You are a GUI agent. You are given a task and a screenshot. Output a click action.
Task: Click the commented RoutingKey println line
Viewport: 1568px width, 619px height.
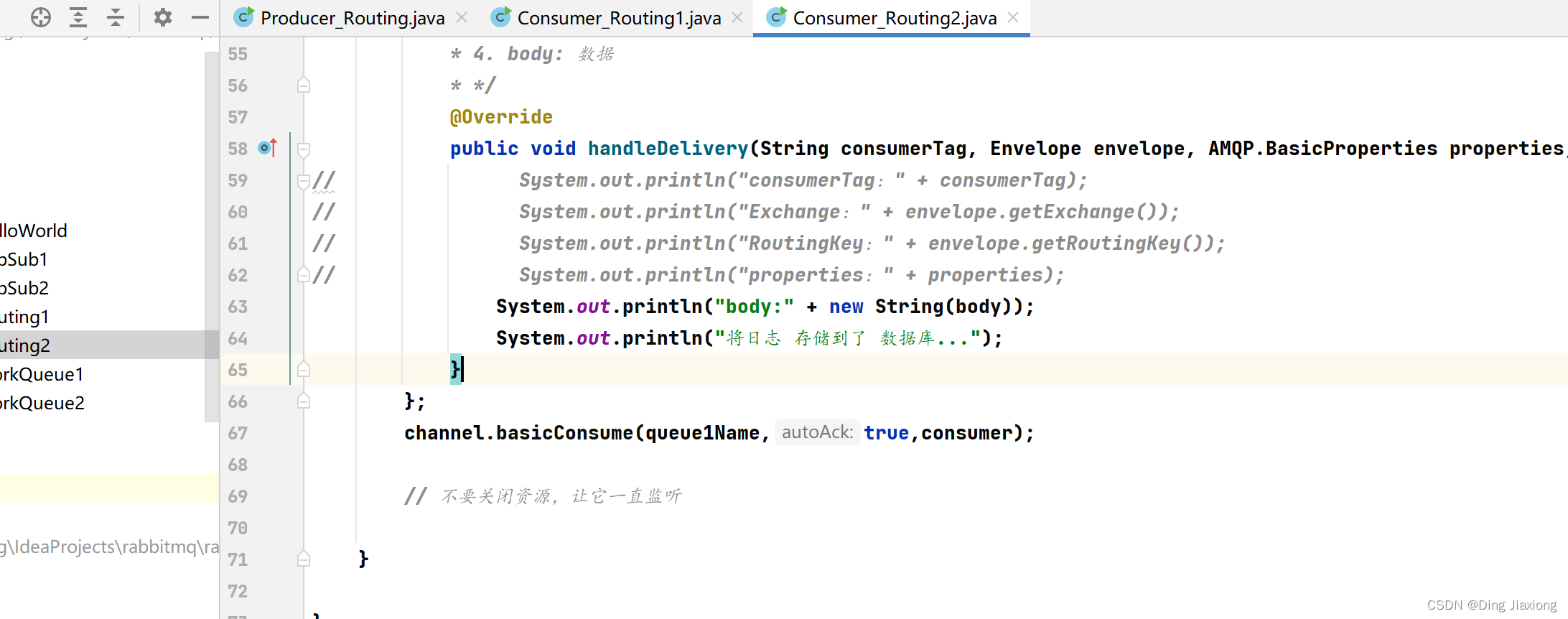[872, 243]
